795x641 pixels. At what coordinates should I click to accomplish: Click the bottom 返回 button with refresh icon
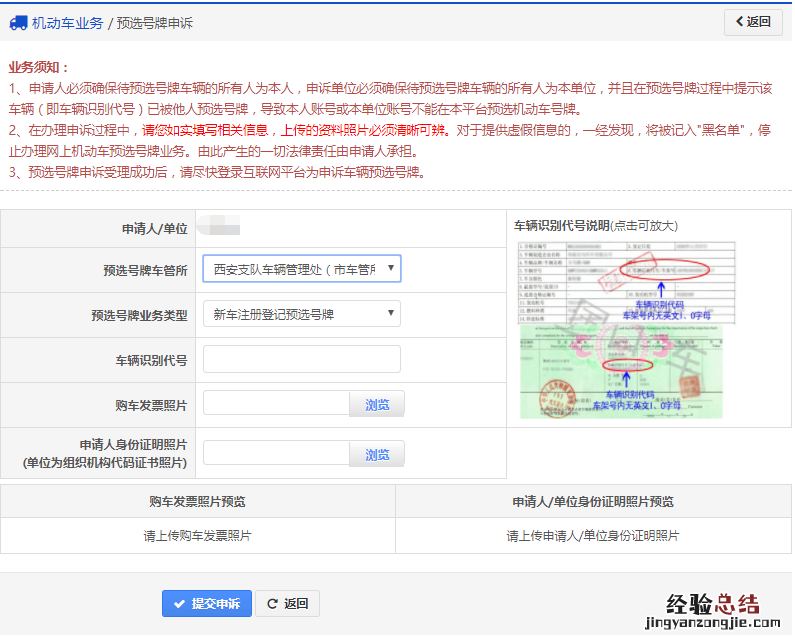tap(287, 604)
